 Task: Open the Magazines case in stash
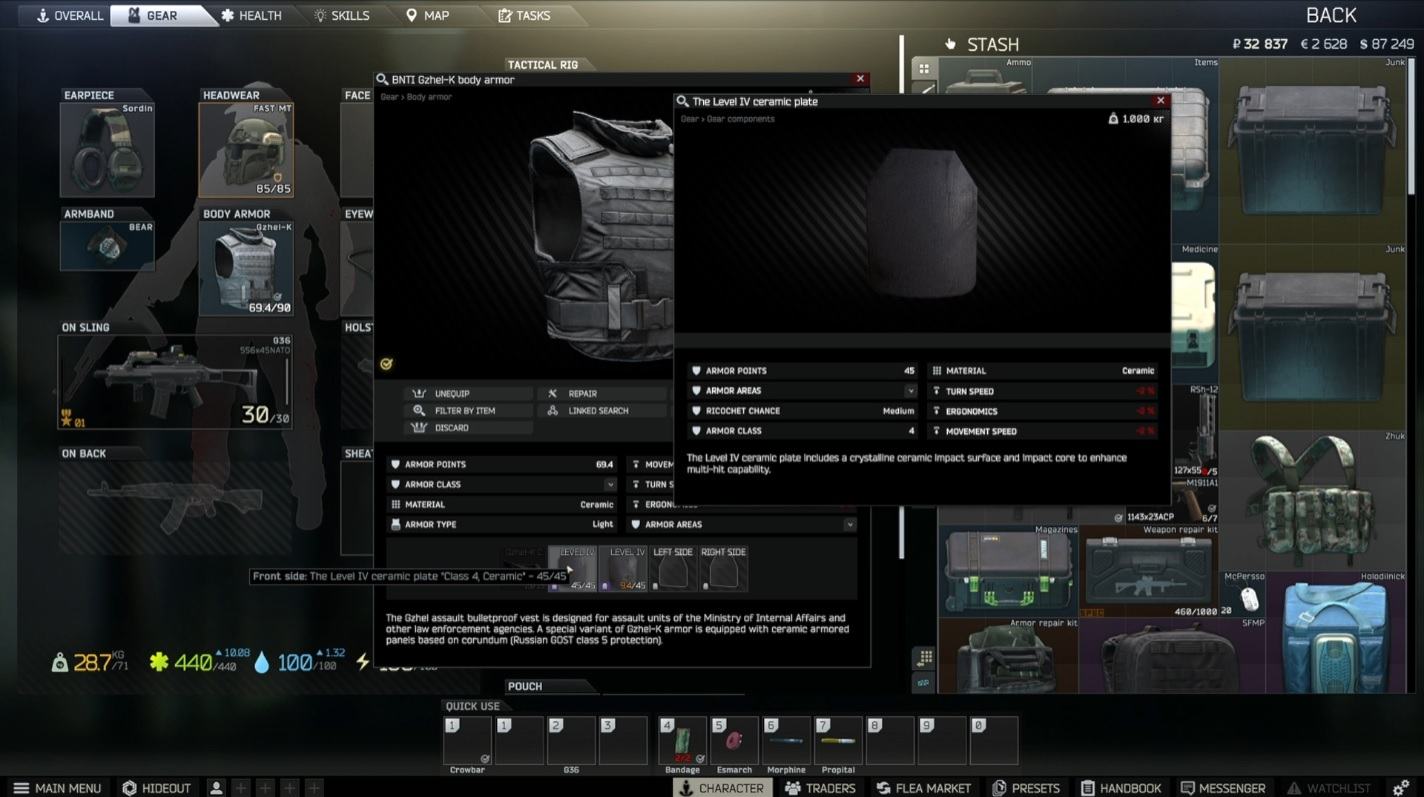[x=1008, y=571]
